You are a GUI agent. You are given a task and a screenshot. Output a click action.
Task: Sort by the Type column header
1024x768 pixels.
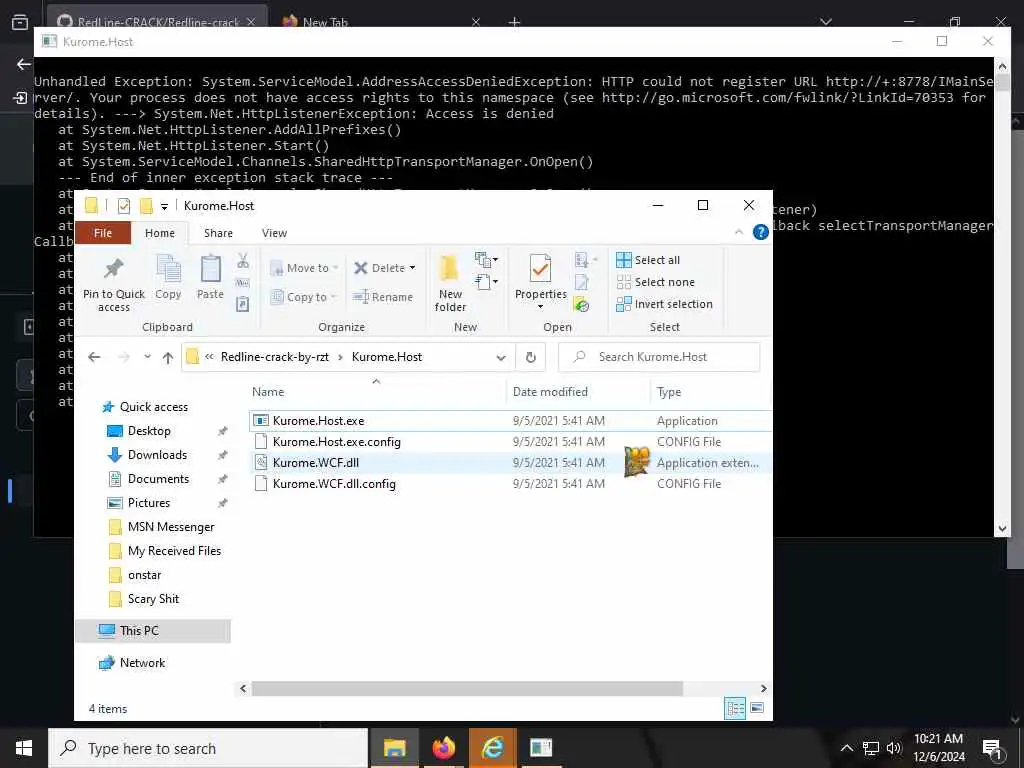coord(669,392)
